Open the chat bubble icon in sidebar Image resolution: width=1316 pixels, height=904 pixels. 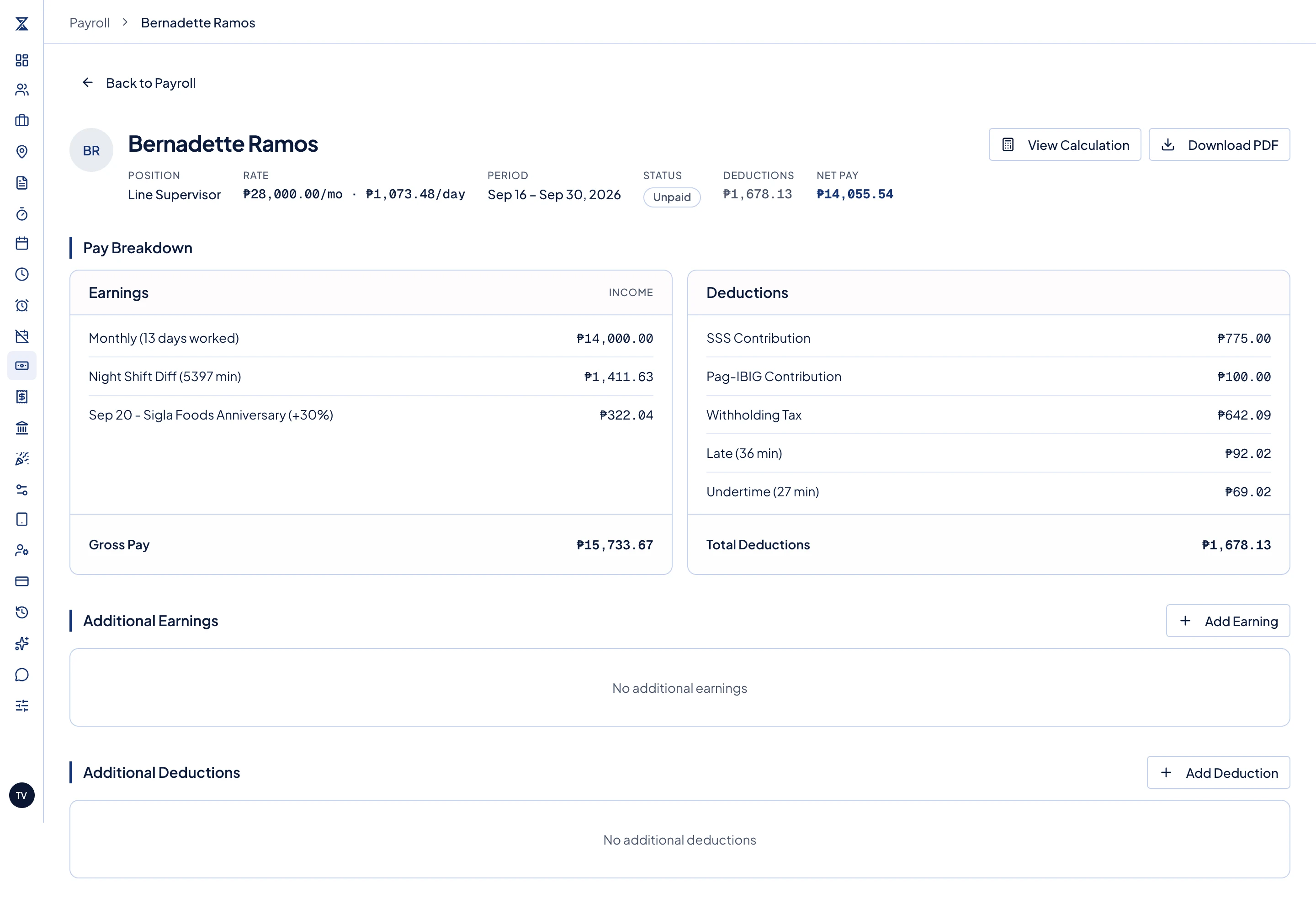pos(21,675)
